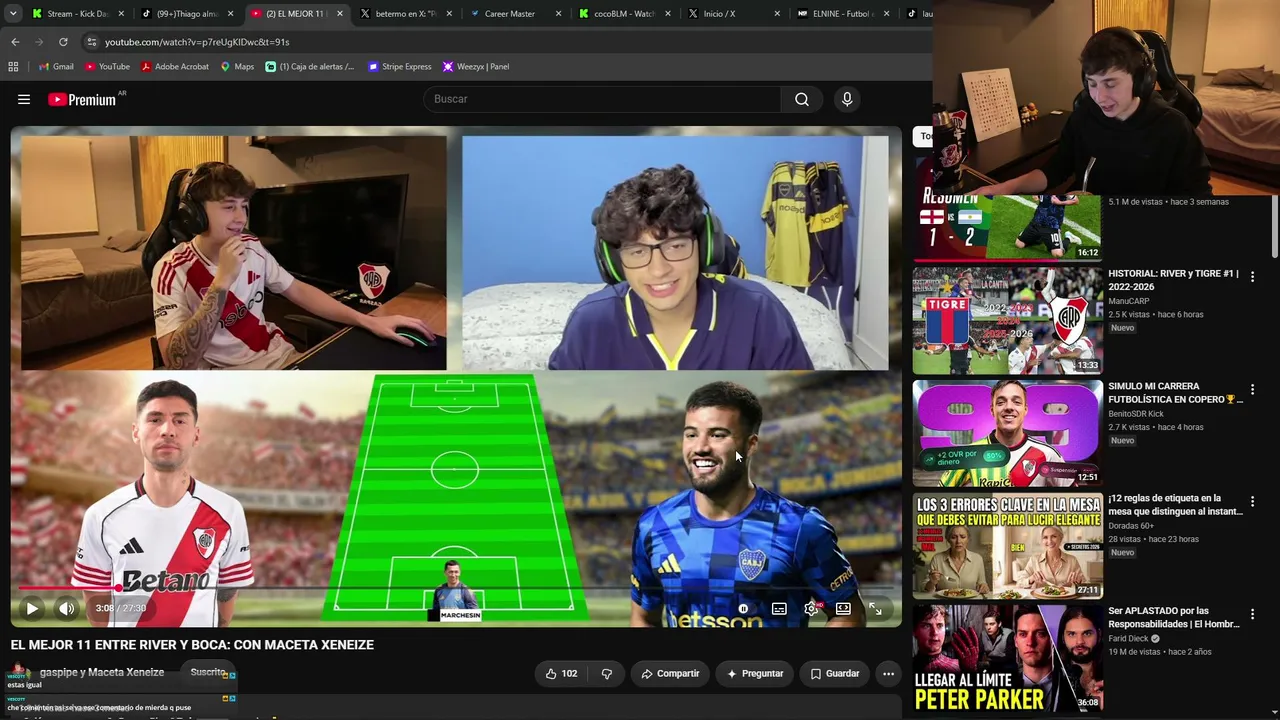Open the HISTORIAL: RIVER y TIGRE thumbnail
Screen dimensions: 1280x720
pyautogui.click(x=1007, y=320)
